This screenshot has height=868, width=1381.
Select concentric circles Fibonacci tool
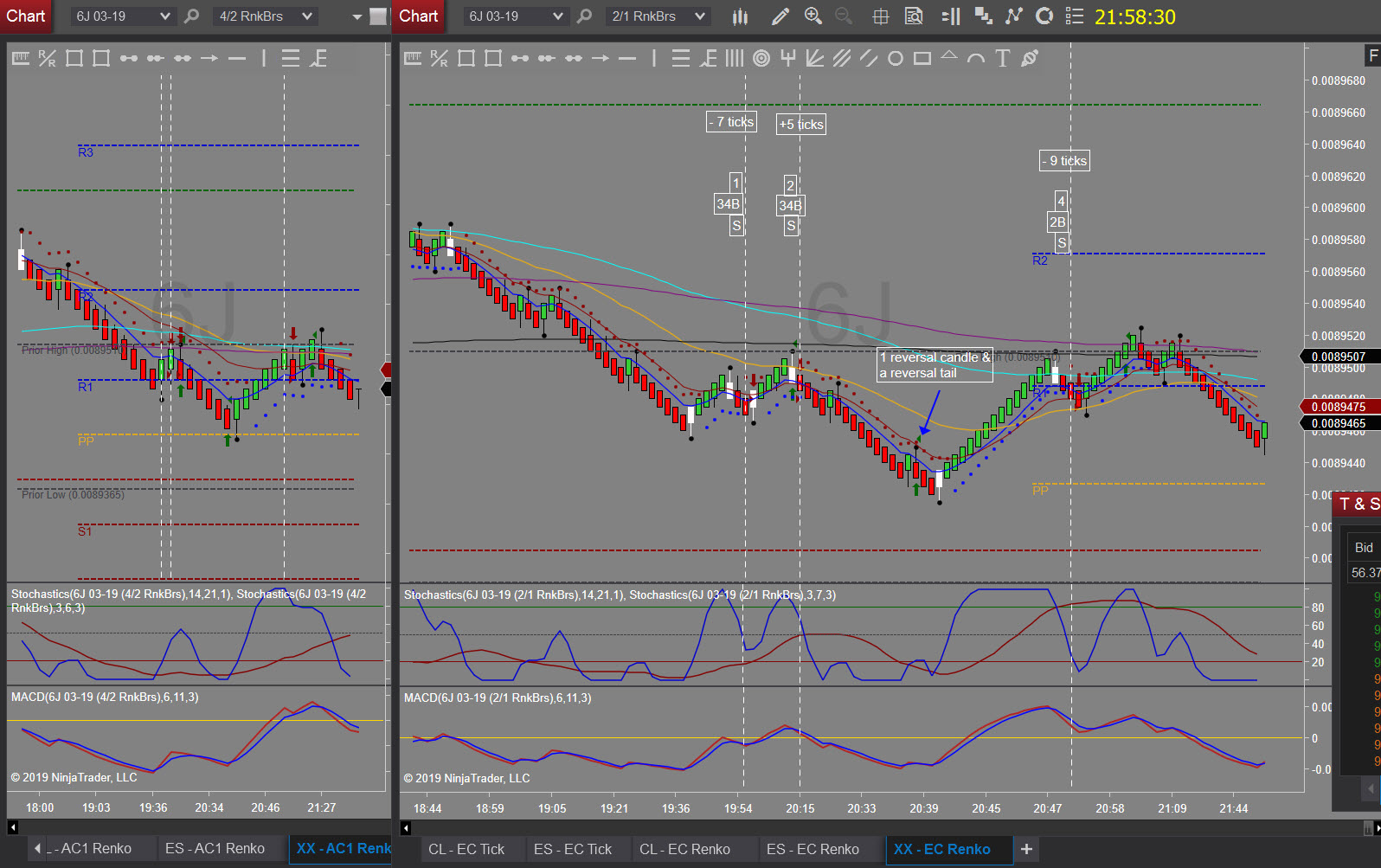tap(761, 58)
